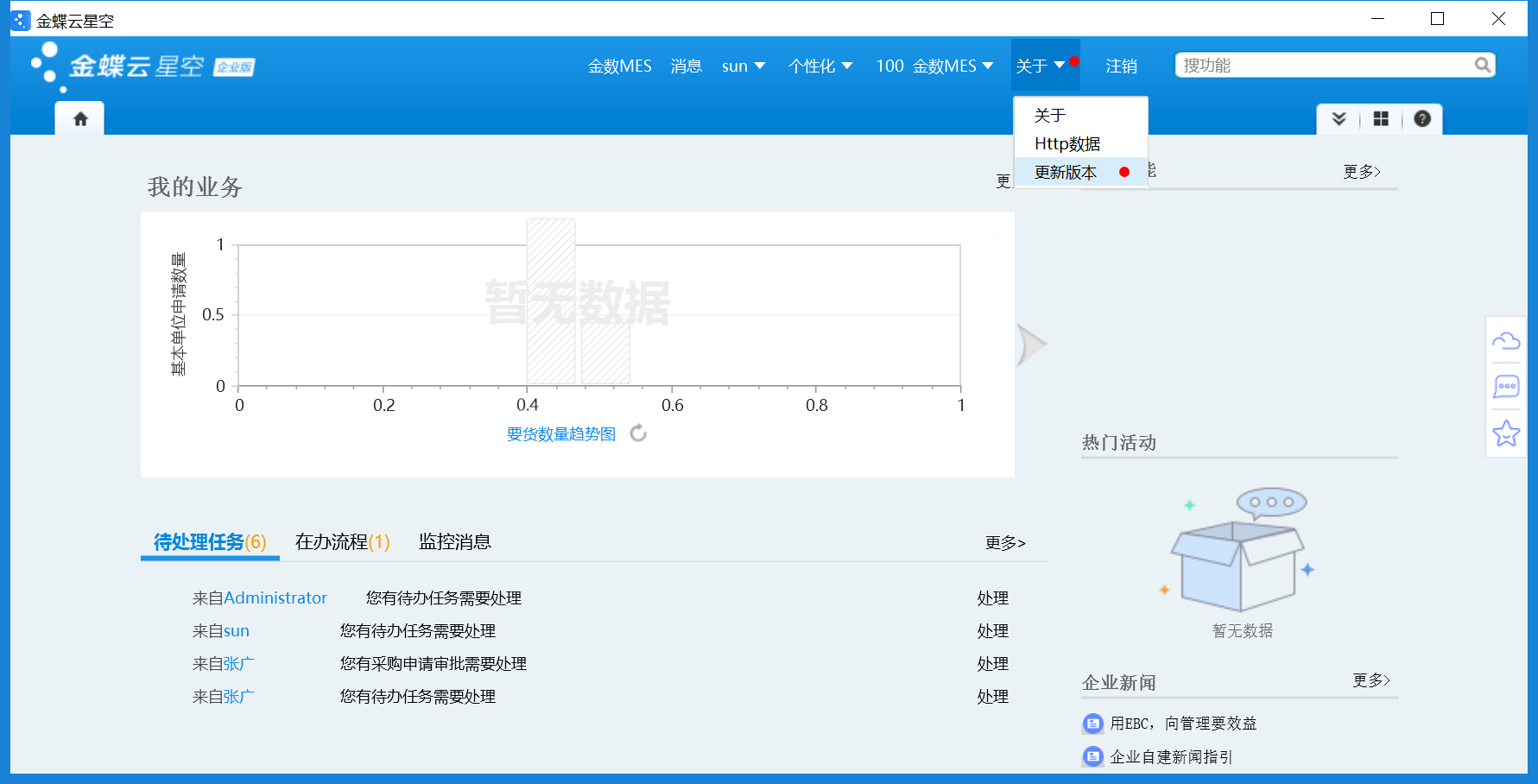
Task: Click 处理 for Administrator's task
Action: (993, 598)
